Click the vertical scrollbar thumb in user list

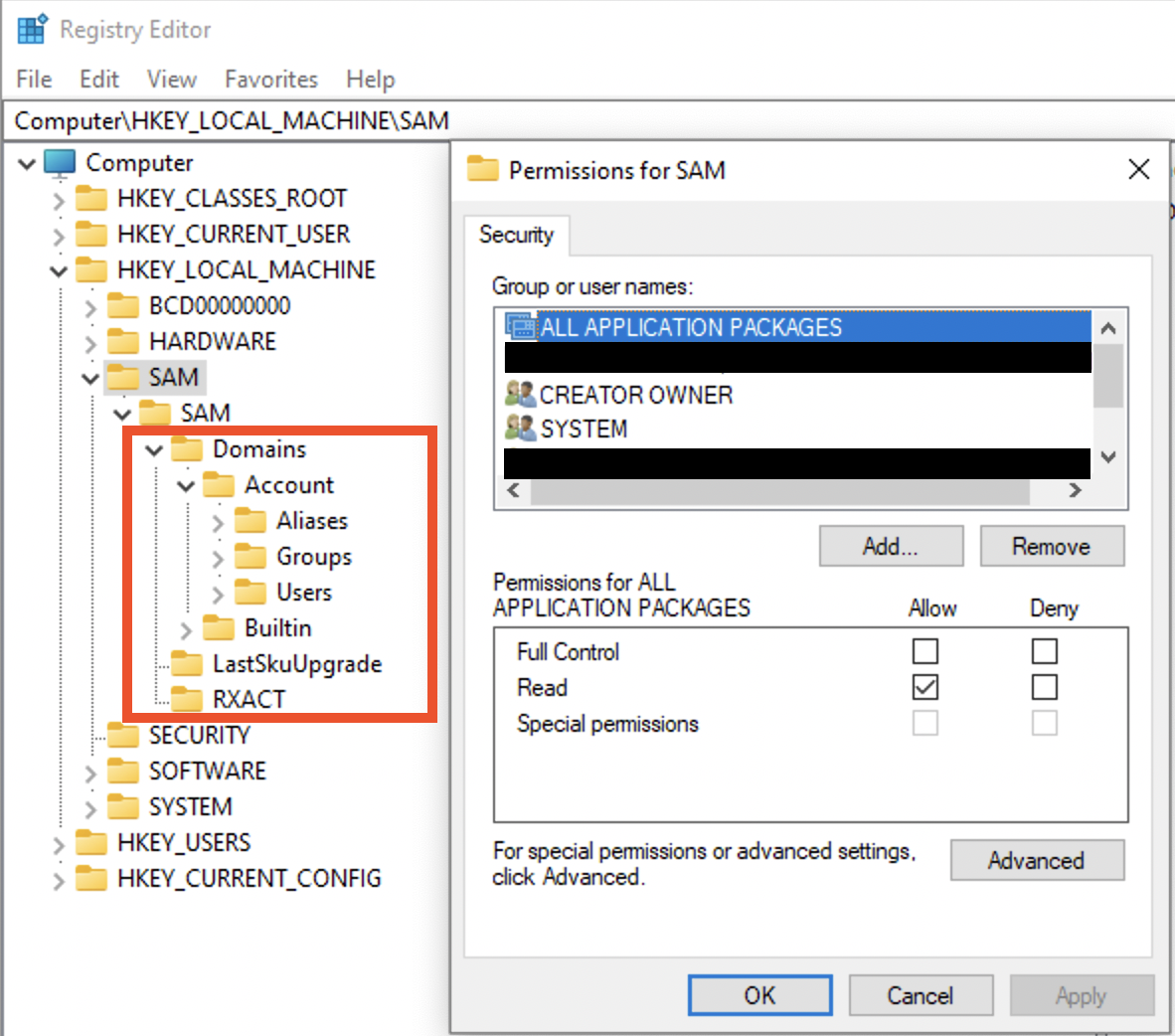click(1108, 376)
